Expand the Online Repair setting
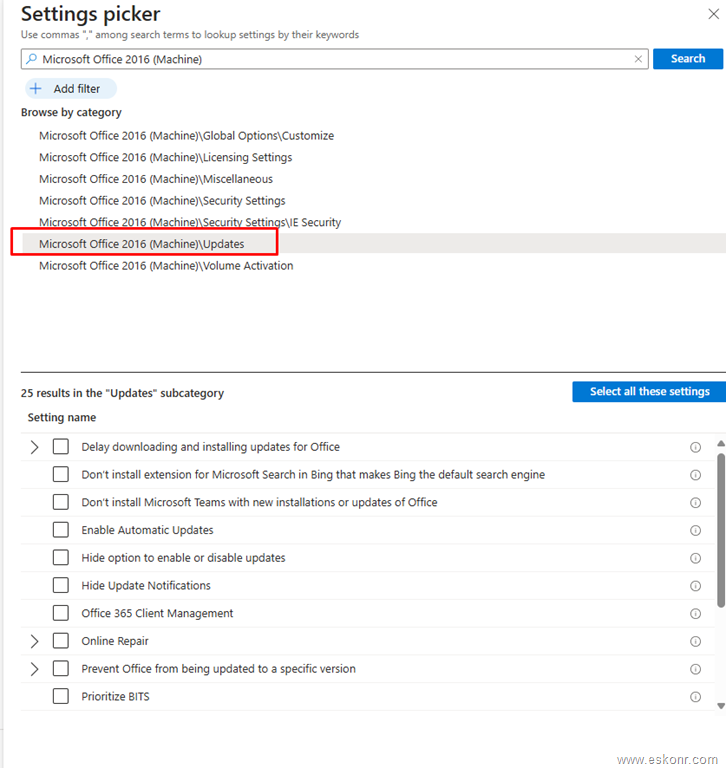The width and height of the screenshot is (726, 768). (35, 641)
